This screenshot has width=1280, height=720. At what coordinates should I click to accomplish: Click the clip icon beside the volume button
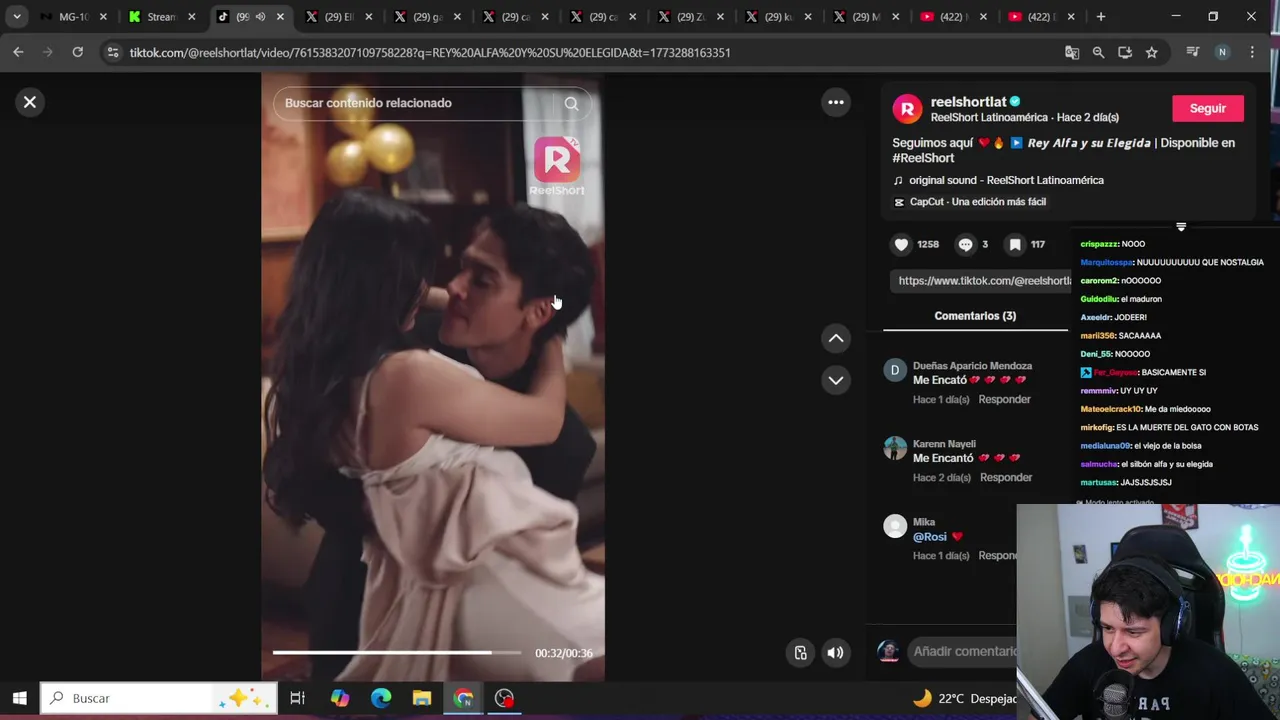tap(800, 653)
